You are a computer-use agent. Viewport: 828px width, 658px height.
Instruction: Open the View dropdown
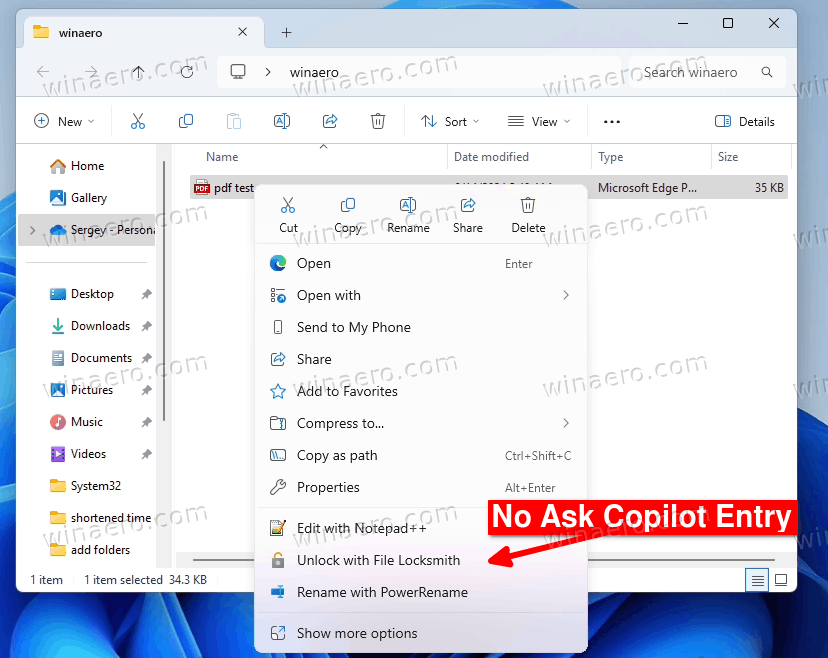tap(539, 121)
